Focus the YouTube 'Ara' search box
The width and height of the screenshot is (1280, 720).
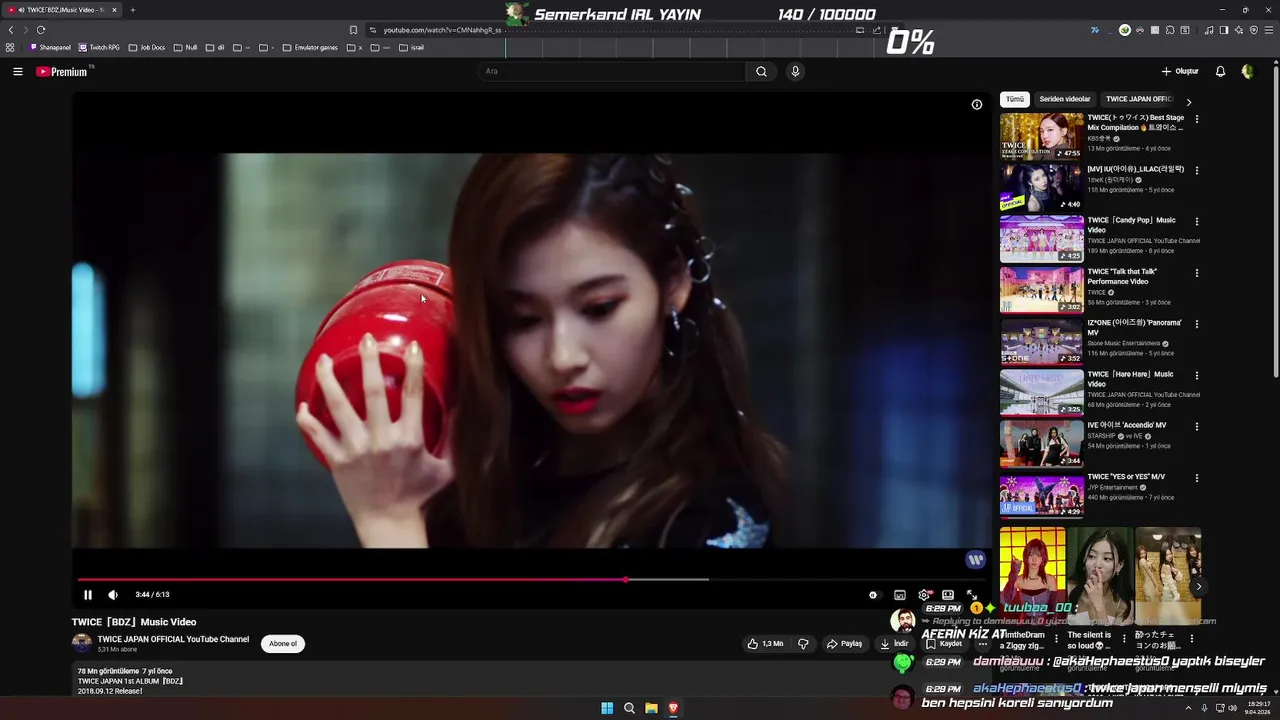[612, 71]
